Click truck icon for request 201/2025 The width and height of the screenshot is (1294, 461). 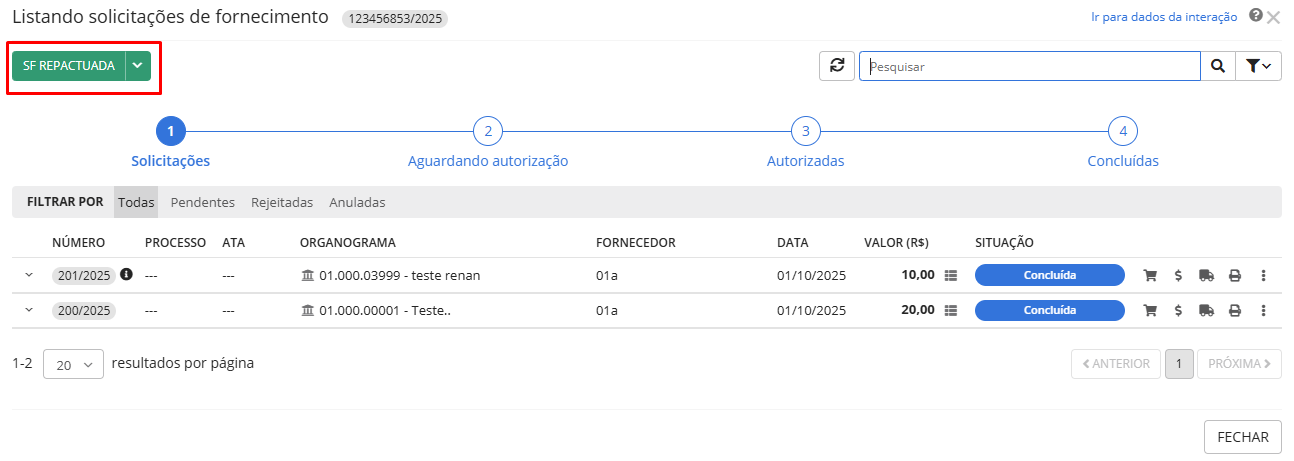[x=1206, y=275]
